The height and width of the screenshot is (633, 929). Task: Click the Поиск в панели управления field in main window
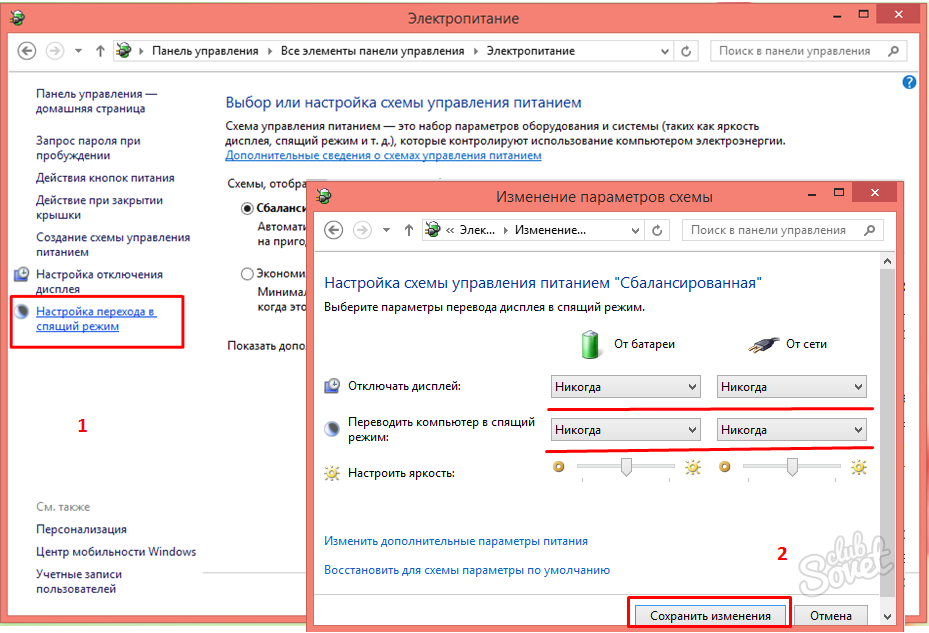click(800, 50)
